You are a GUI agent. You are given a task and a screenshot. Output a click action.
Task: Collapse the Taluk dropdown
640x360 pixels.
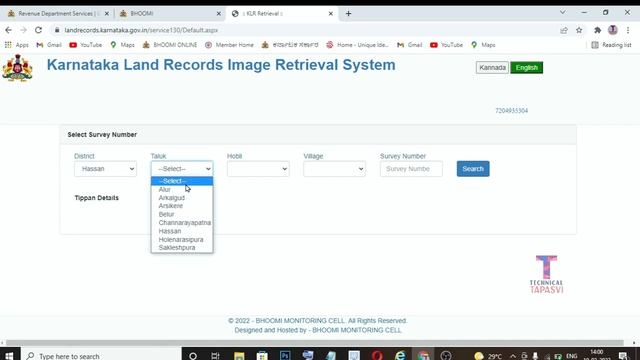point(182,169)
